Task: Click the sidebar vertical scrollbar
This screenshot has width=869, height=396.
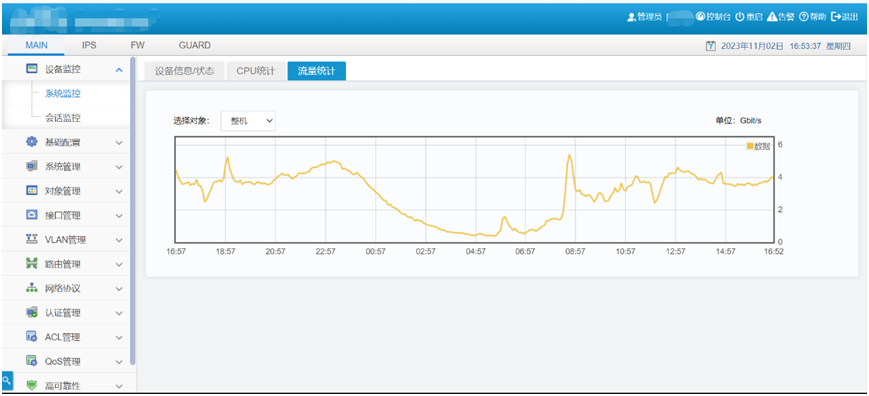Action: 132,210
